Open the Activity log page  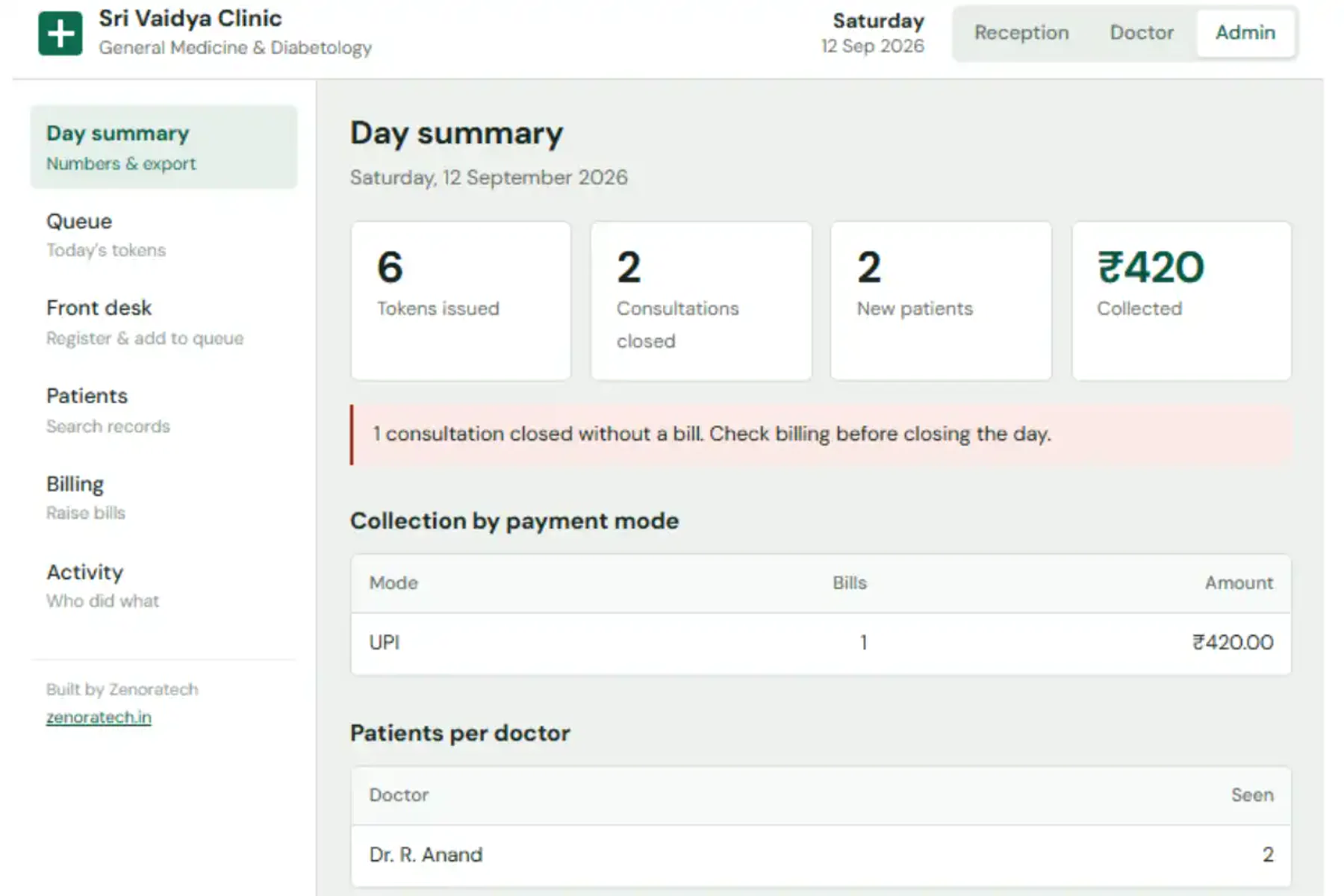[x=164, y=586]
